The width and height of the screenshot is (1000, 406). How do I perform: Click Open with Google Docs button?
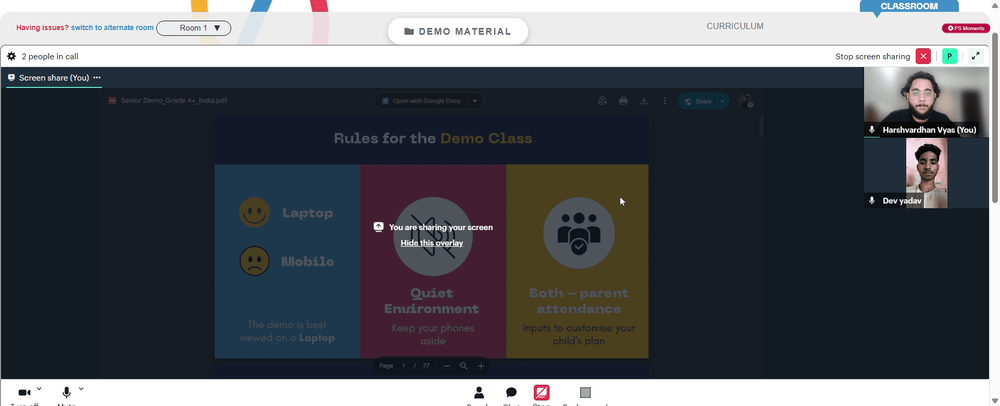(x=420, y=101)
